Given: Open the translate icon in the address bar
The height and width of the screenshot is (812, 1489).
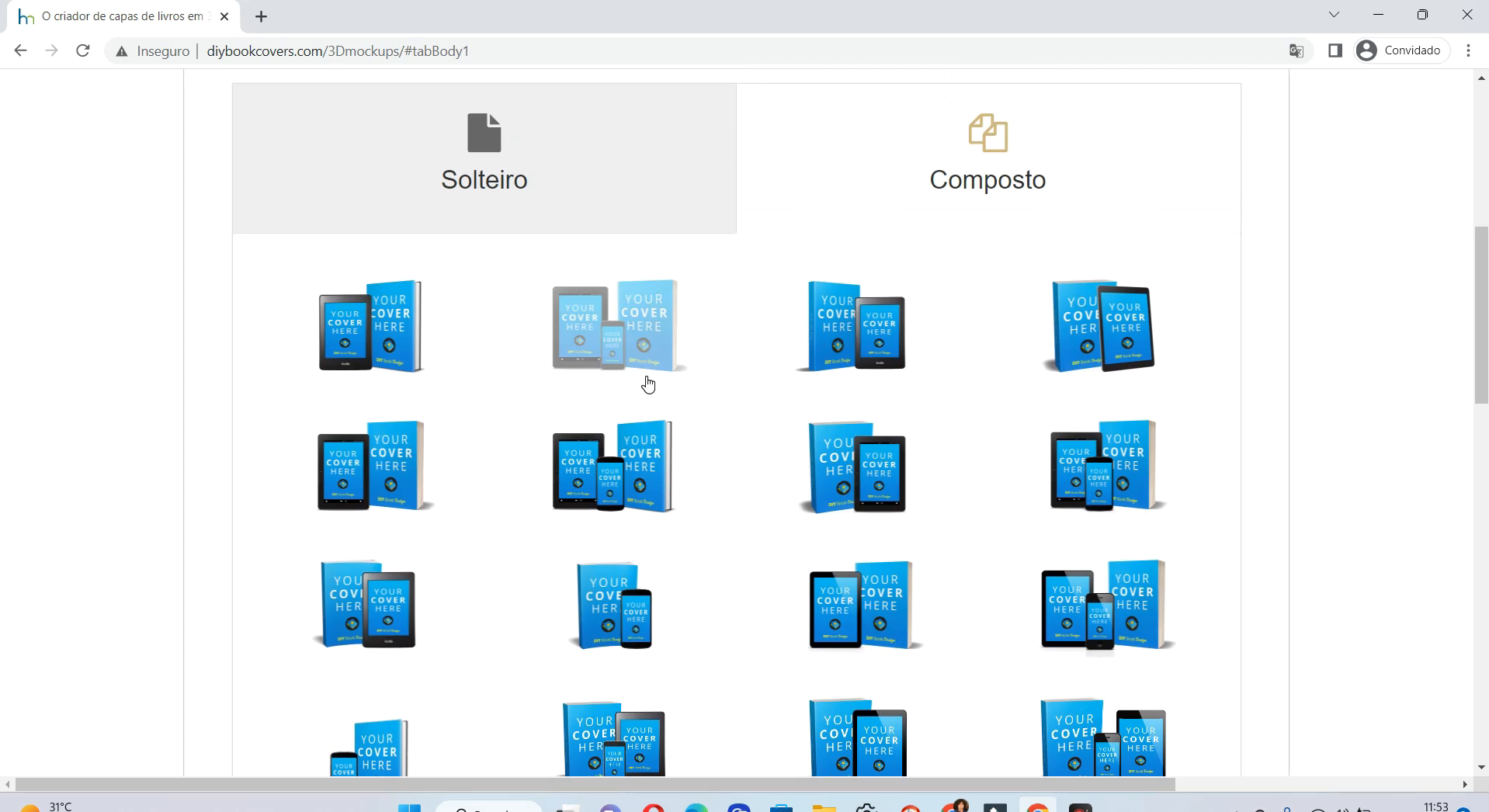Looking at the screenshot, I should click(1295, 50).
